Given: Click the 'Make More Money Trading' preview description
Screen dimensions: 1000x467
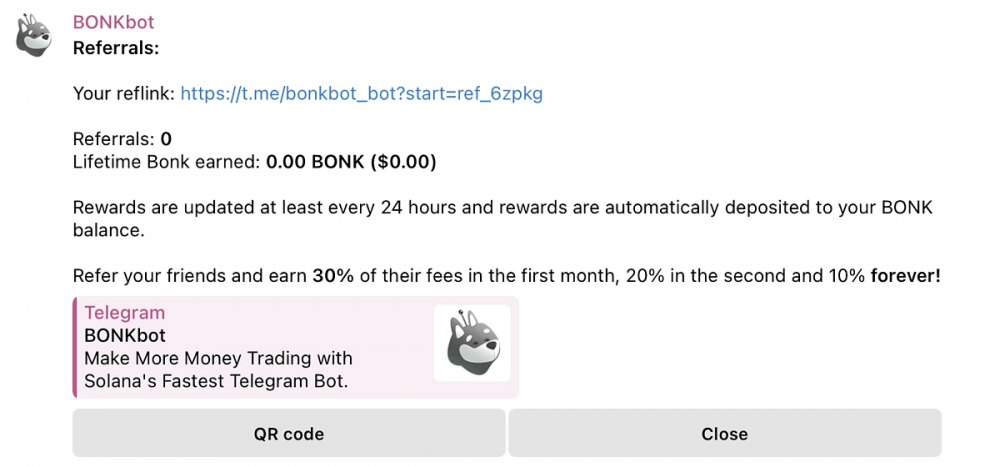Looking at the screenshot, I should [218, 359].
